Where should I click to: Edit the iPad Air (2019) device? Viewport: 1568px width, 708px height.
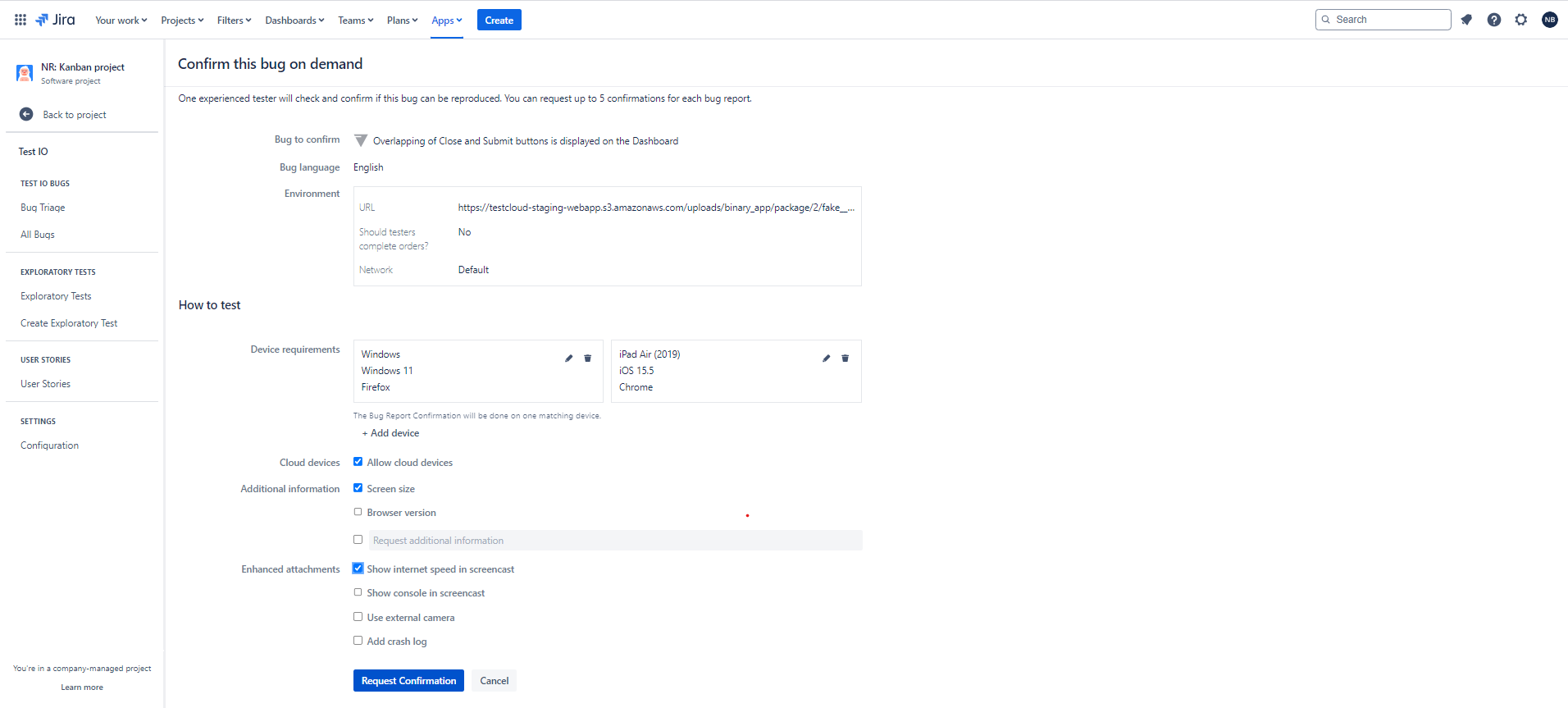(826, 359)
